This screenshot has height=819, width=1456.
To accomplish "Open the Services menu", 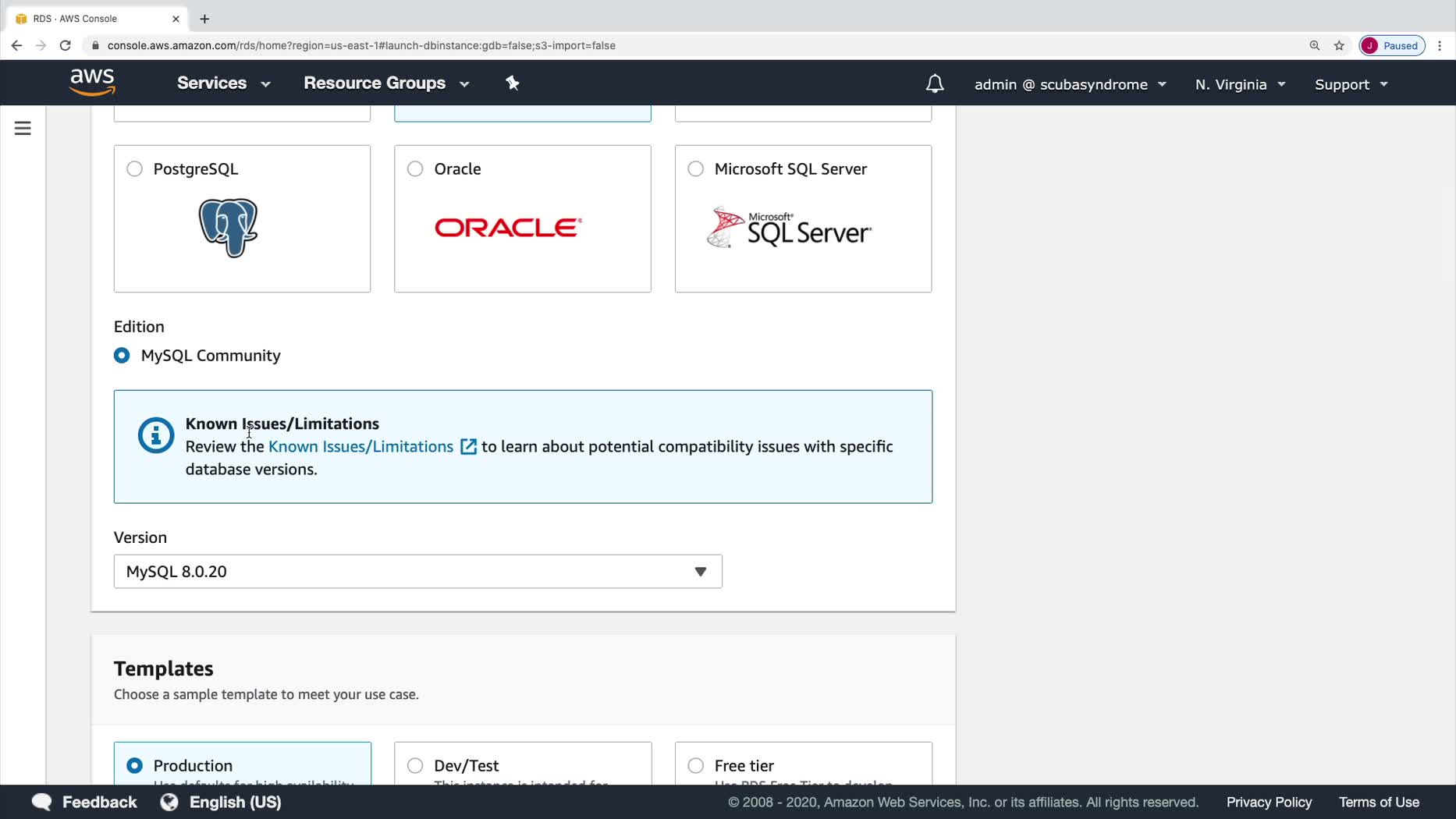I will (223, 83).
